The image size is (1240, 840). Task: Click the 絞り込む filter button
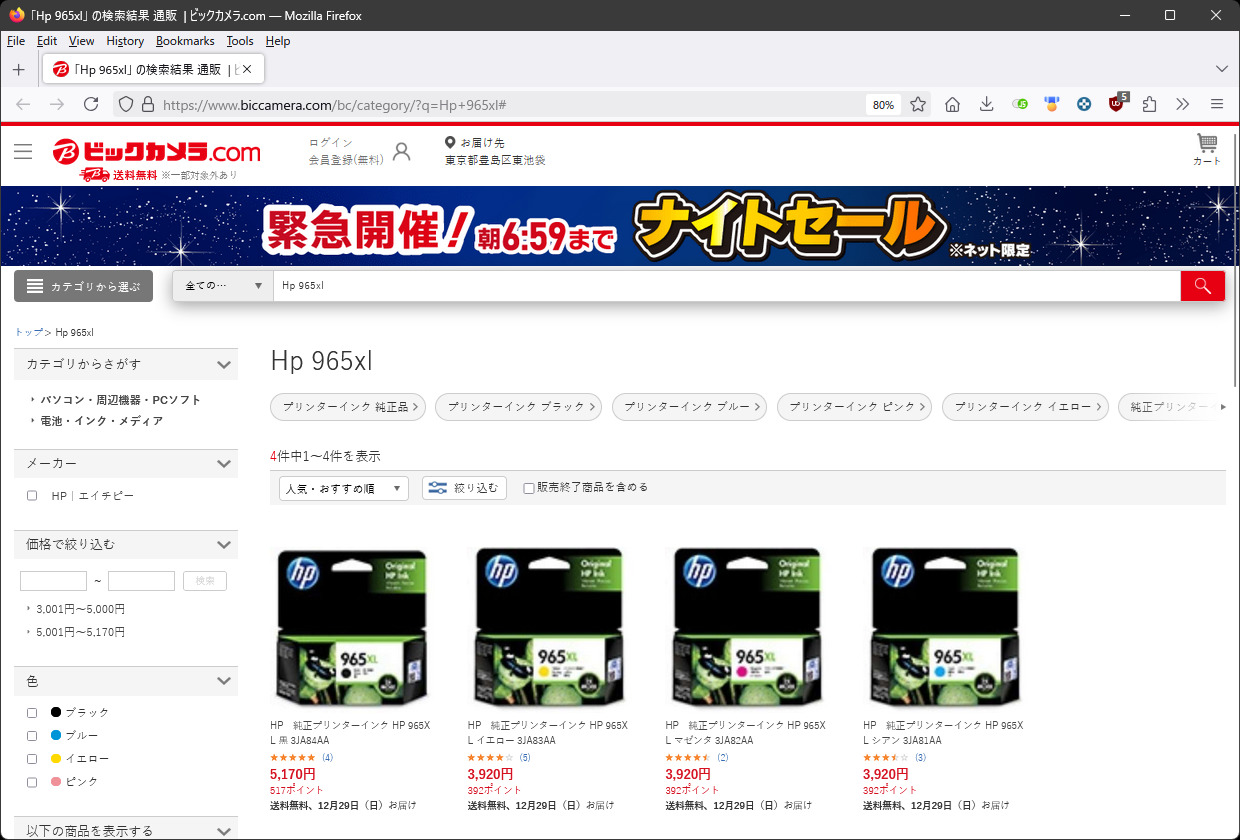pyautogui.click(x=464, y=488)
